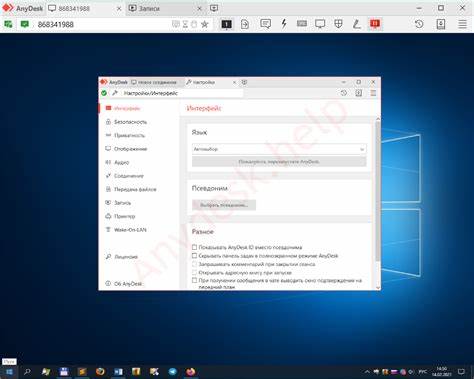474x379 pixels.
Task: Open the Лицензия settings section
Action: click(x=139, y=257)
